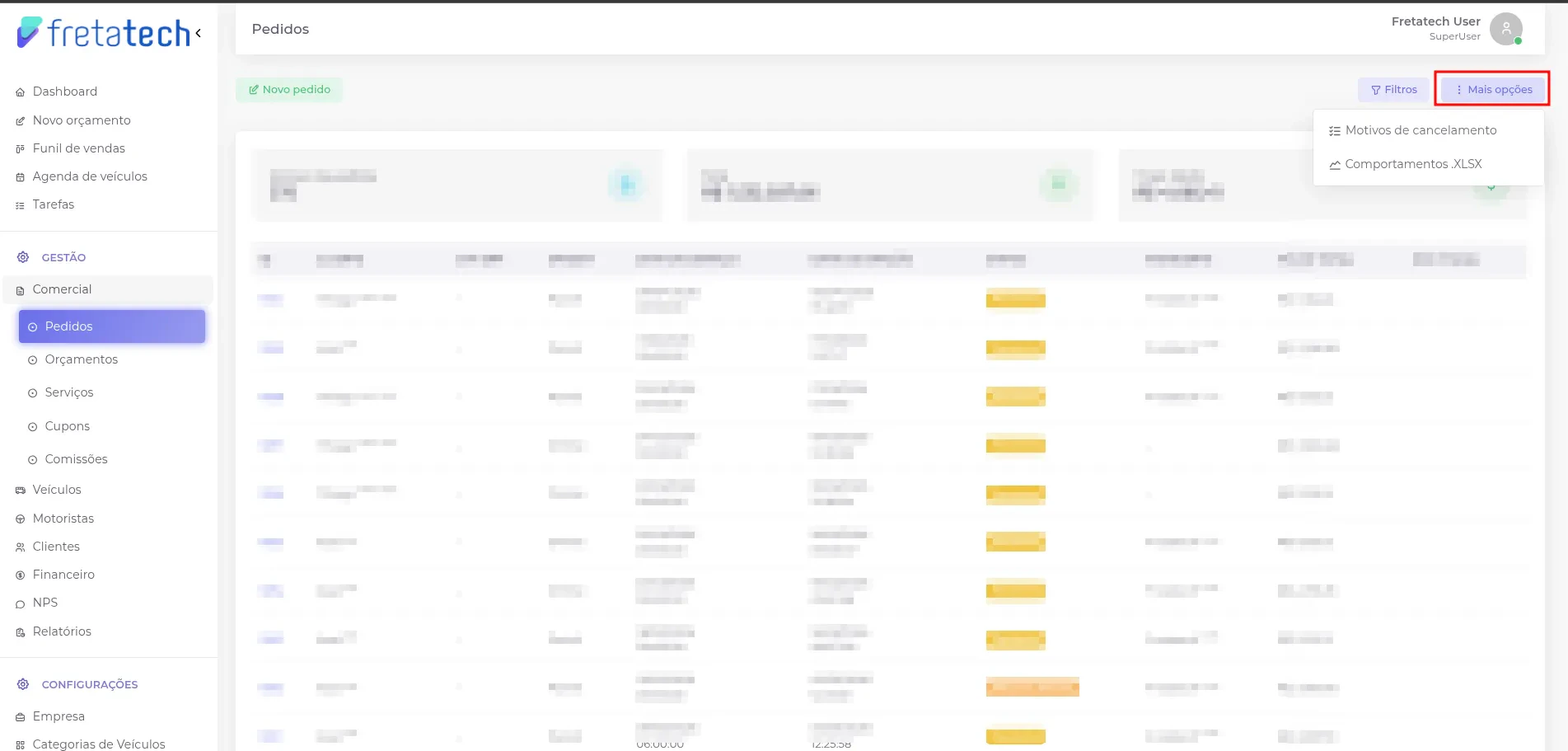Expand the Comercial section
The height and width of the screenshot is (751, 1568).
click(108, 289)
